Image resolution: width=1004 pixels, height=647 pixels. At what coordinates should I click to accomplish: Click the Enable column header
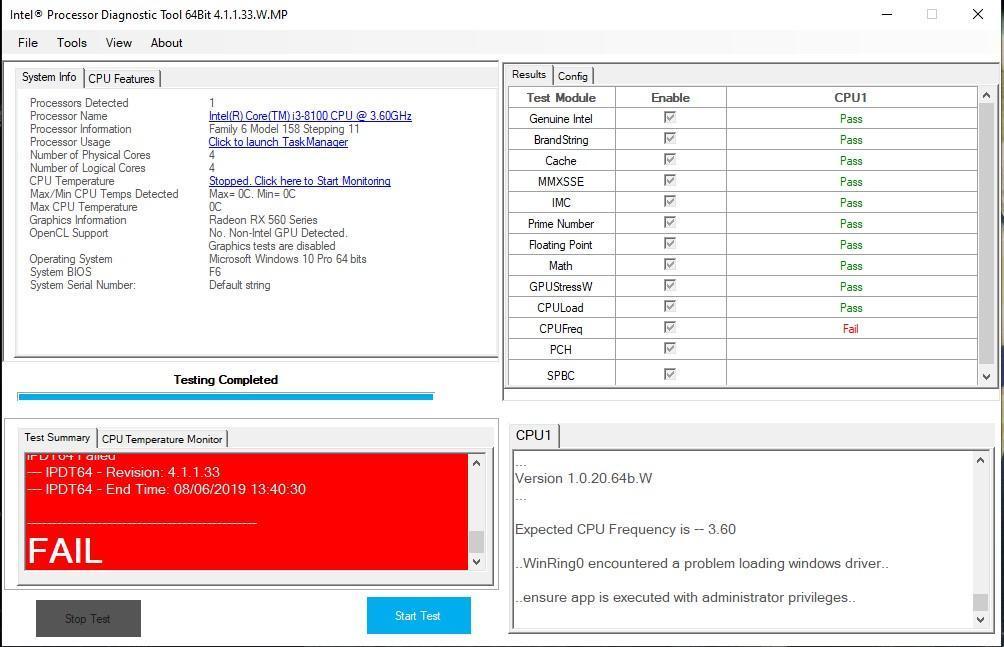[670, 97]
